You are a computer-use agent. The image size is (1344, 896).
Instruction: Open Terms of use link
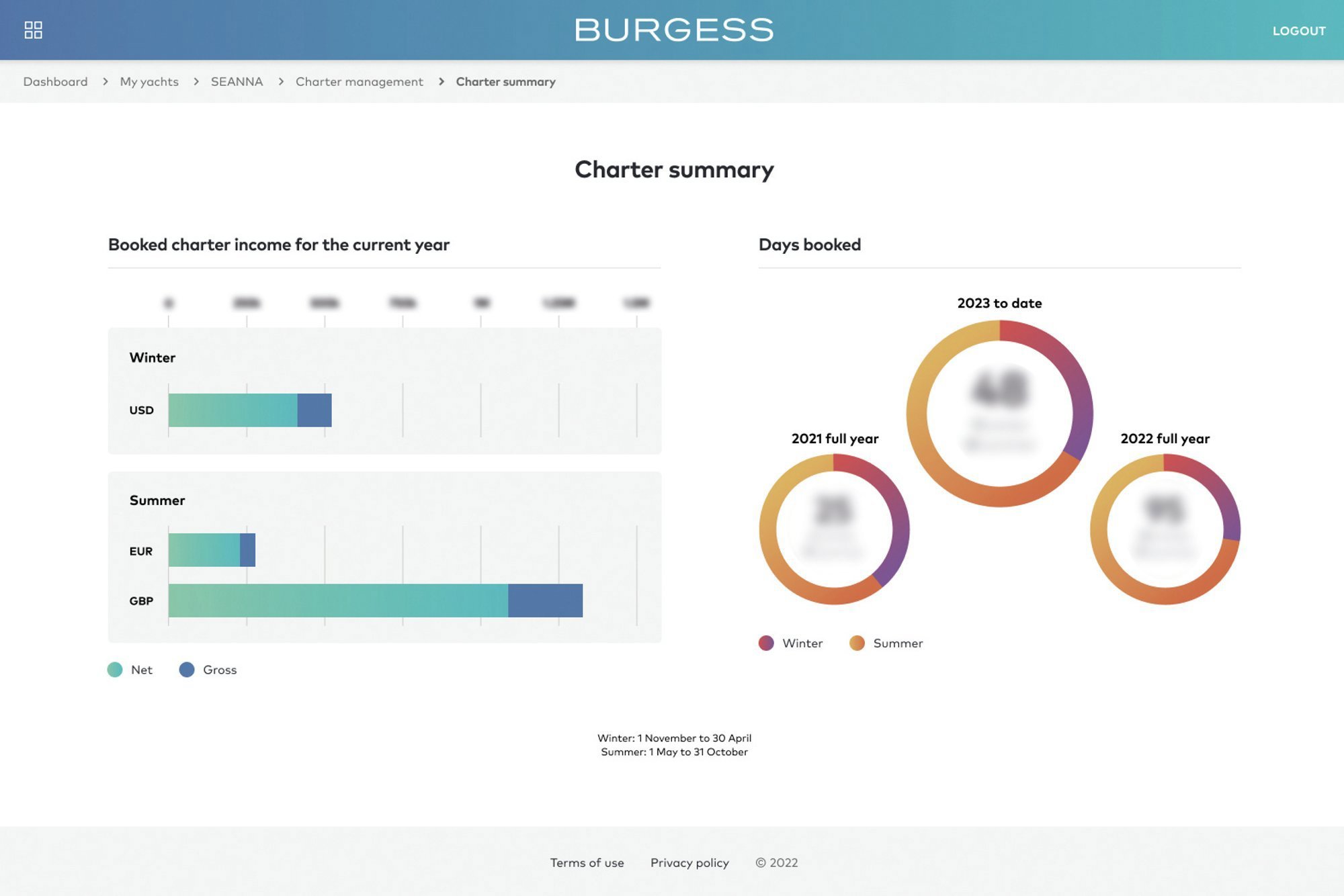click(x=587, y=862)
